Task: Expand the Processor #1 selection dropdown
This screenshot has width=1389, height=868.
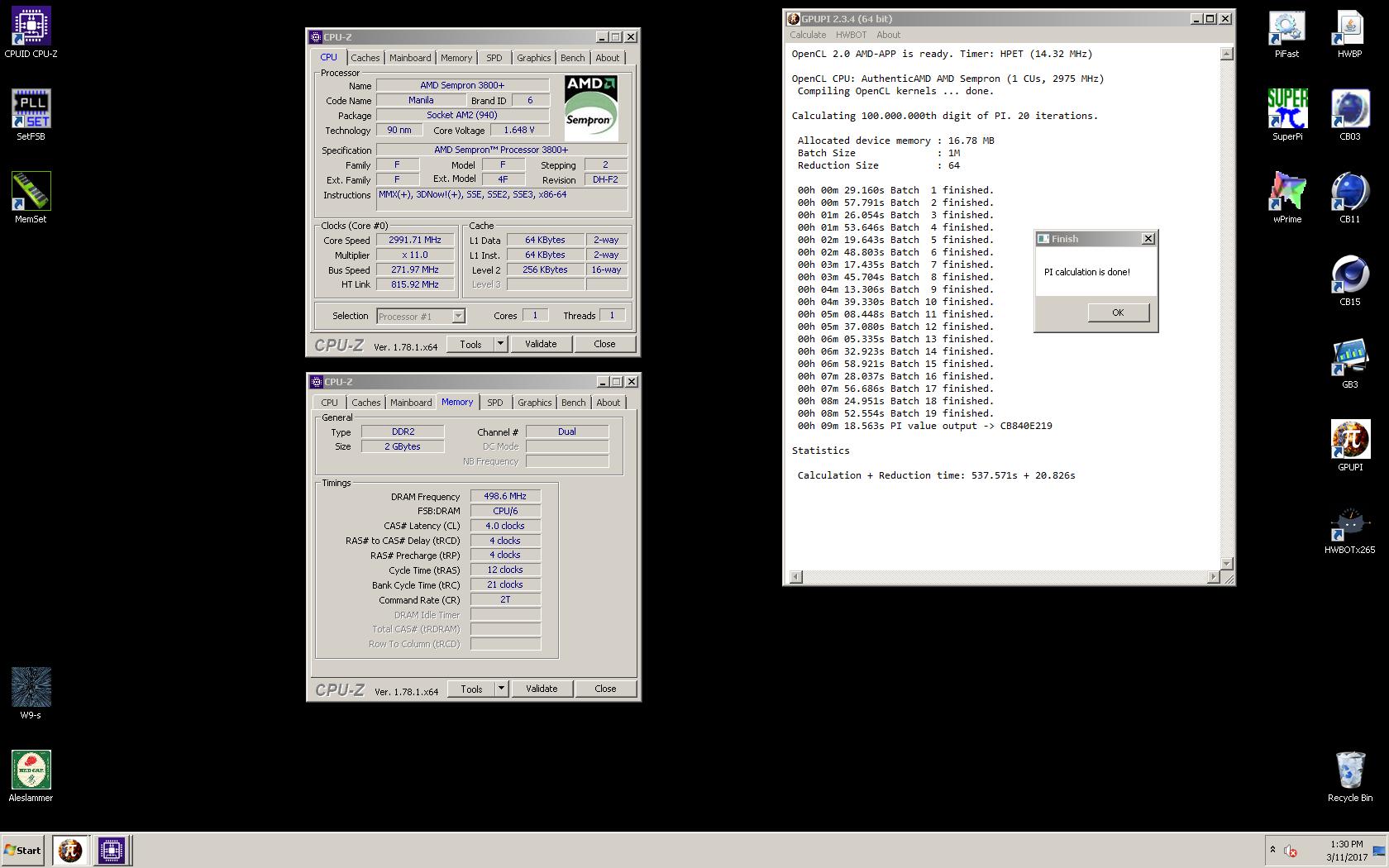Action: (458, 316)
